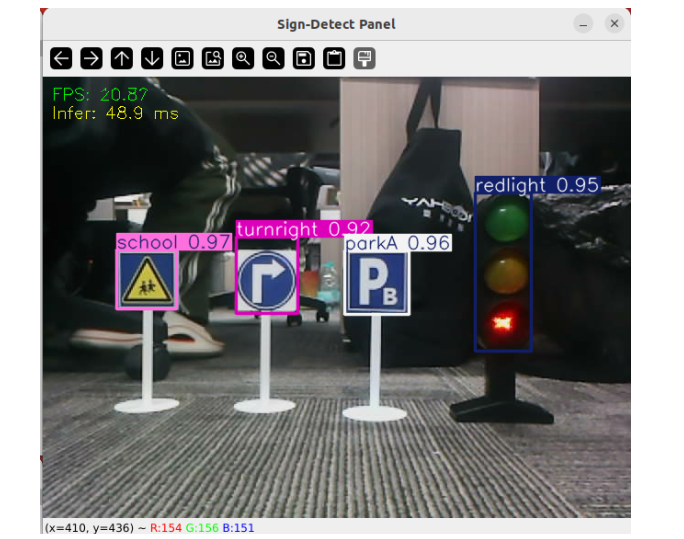
Task: Reset to original image size icon
Action: tap(182, 58)
